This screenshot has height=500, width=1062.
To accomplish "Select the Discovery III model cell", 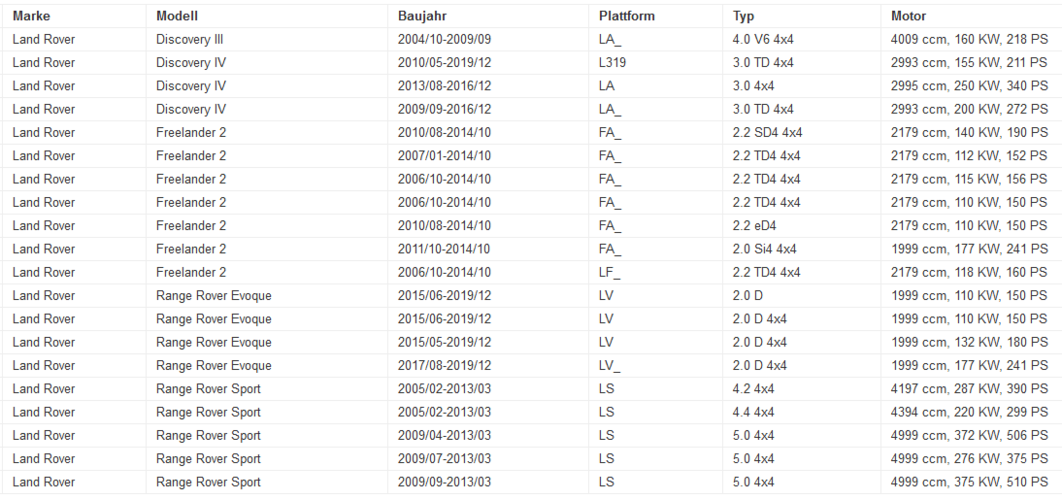I will pyautogui.click(x=190, y=39).
